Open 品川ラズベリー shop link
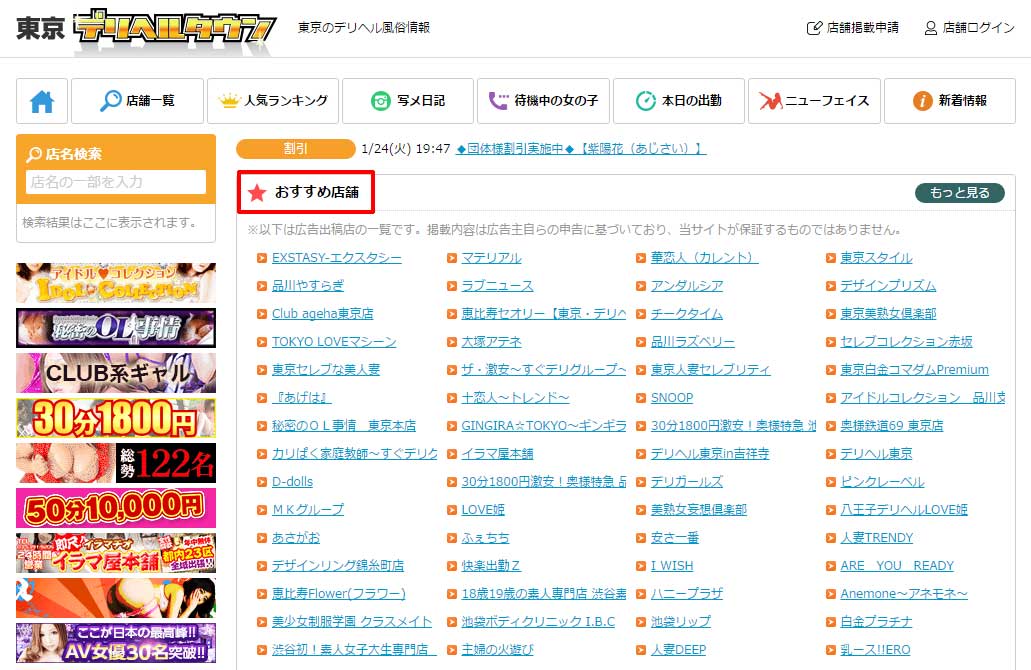The width and height of the screenshot is (1031, 670). 693,342
